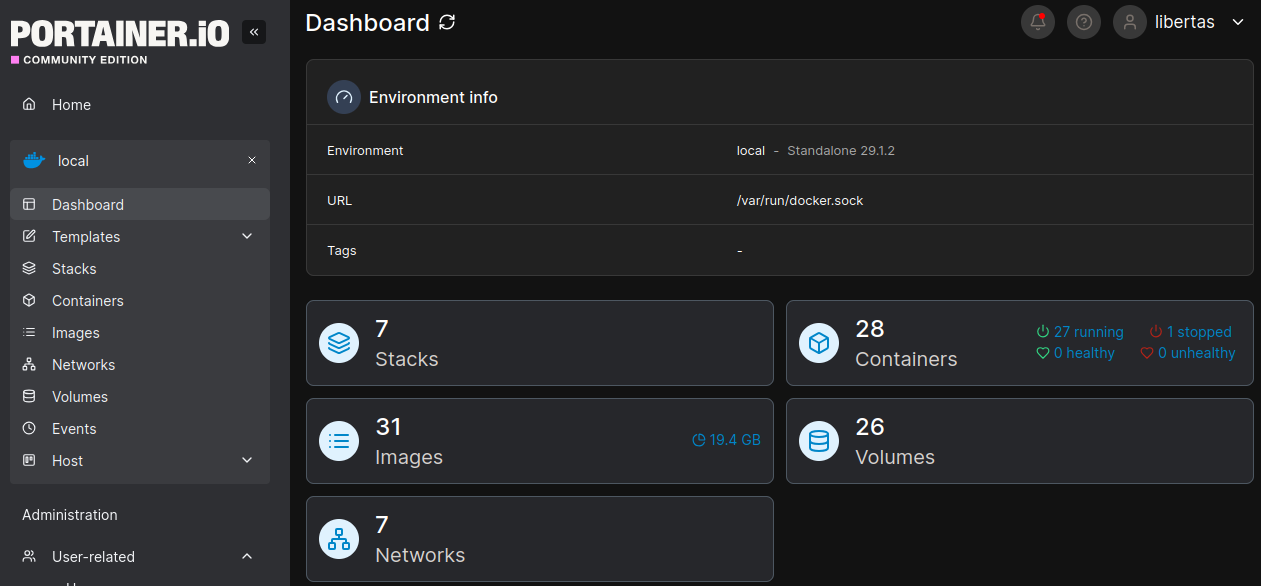Click the Networks widget icon

(339, 539)
